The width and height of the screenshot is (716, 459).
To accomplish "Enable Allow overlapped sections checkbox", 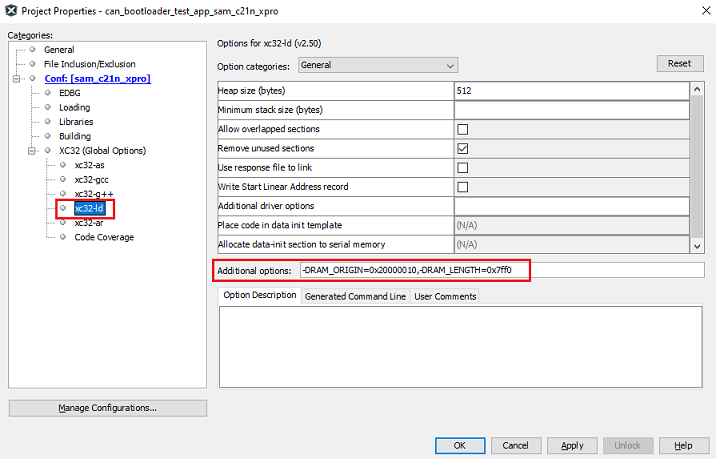I will point(462,129).
